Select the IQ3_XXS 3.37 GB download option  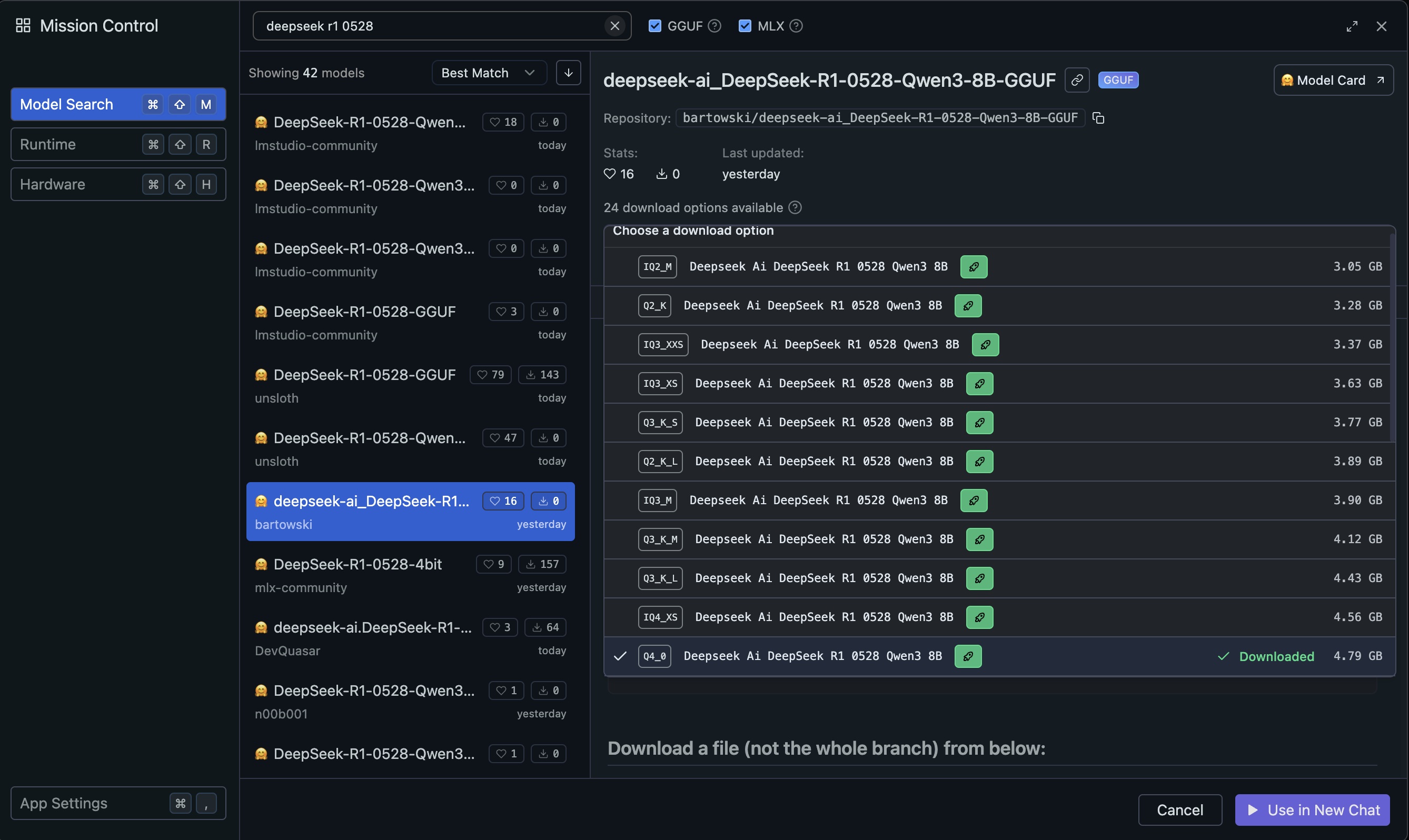(x=999, y=345)
